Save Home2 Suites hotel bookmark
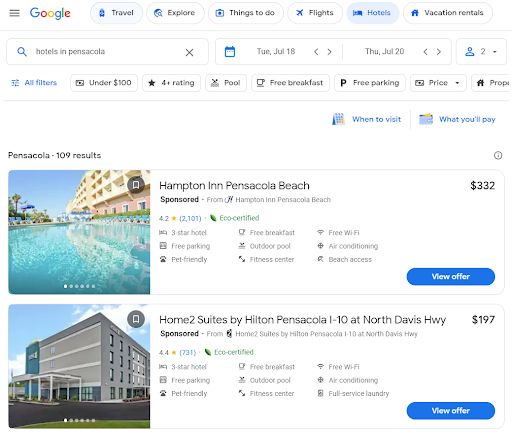The height and width of the screenshot is (434, 512). tap(136, 319)
